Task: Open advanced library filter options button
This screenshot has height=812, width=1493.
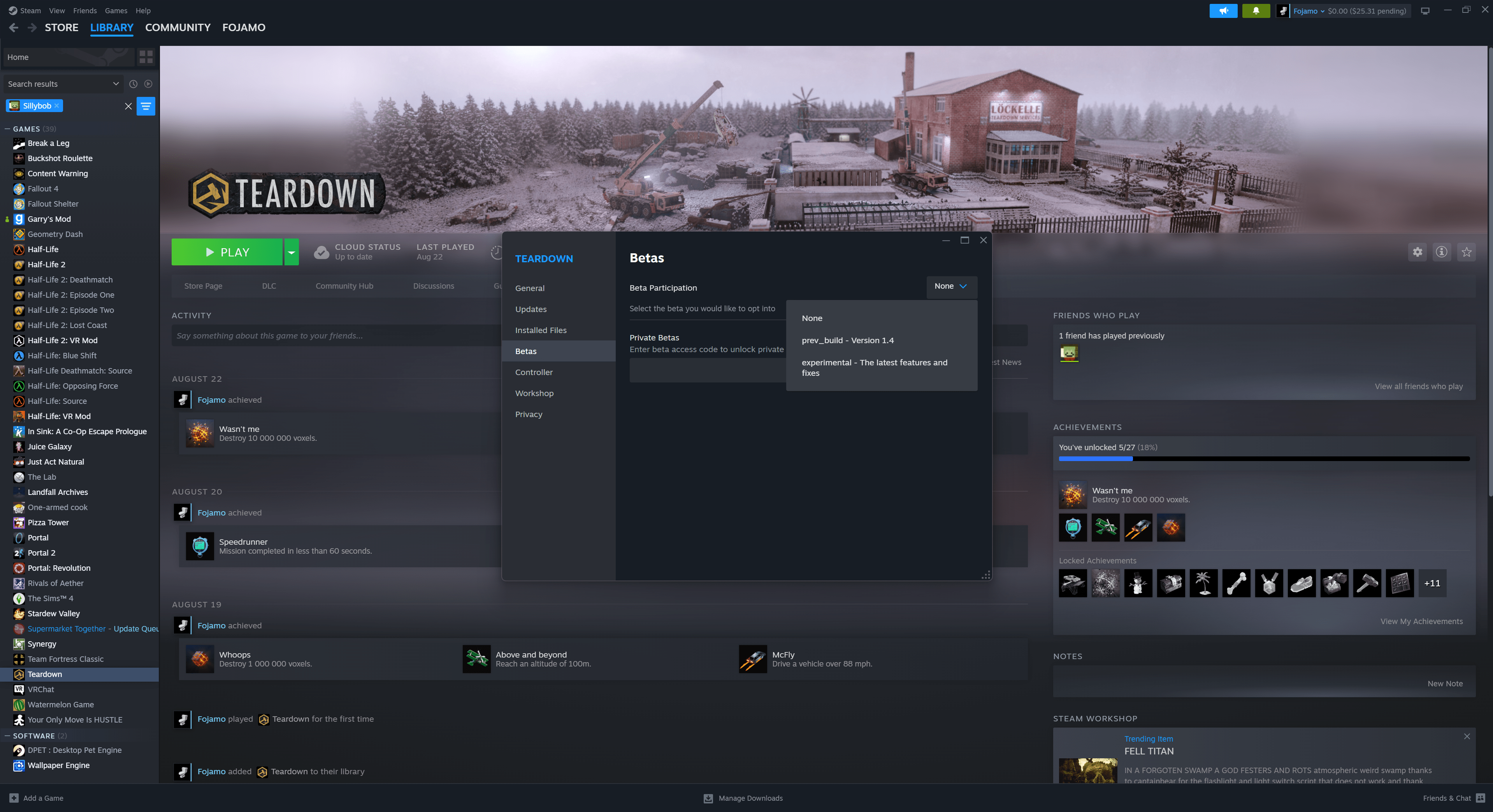Action: pyautogui.click(x=146, y=106)
